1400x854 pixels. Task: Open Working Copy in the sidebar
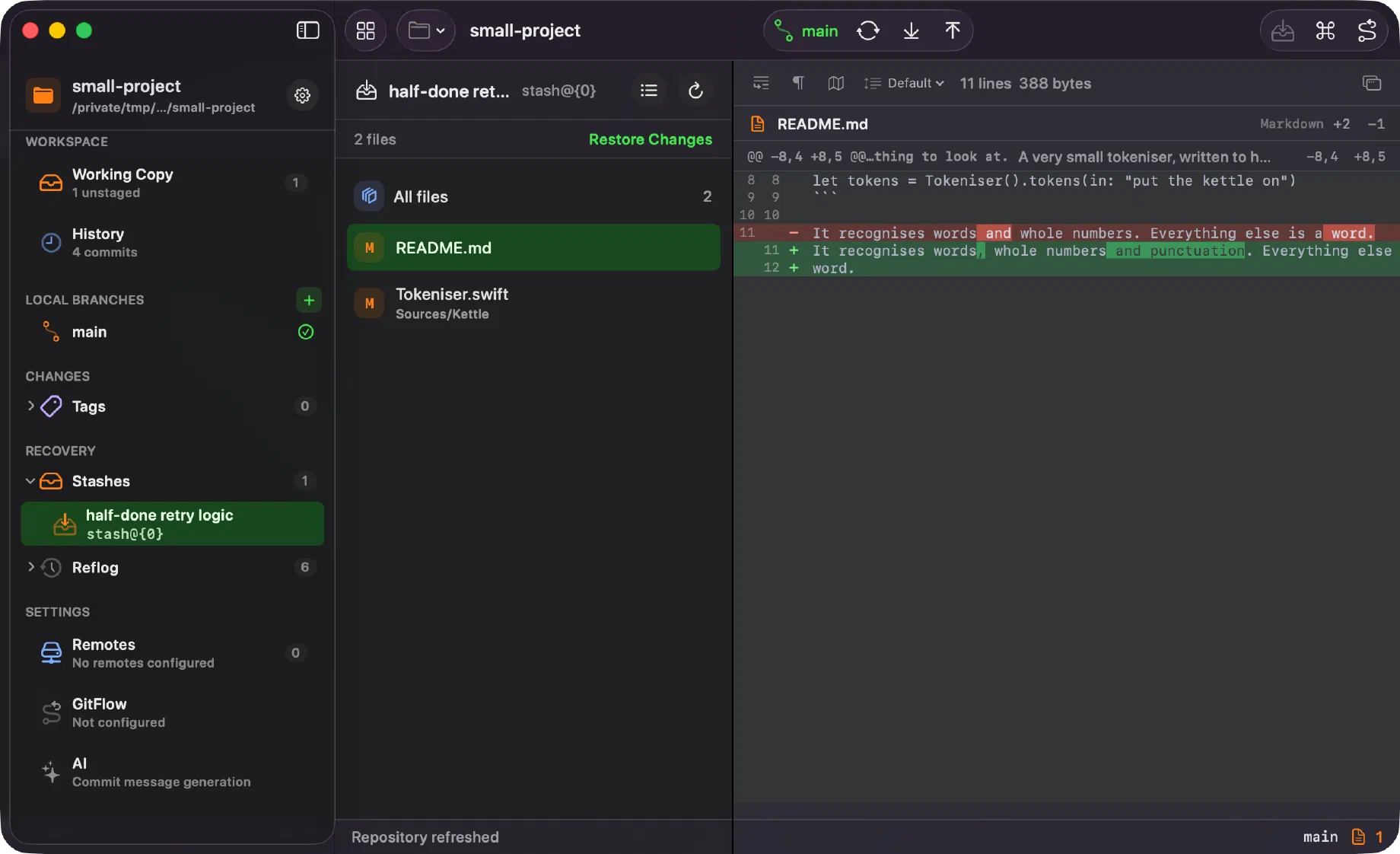point(172,183)
